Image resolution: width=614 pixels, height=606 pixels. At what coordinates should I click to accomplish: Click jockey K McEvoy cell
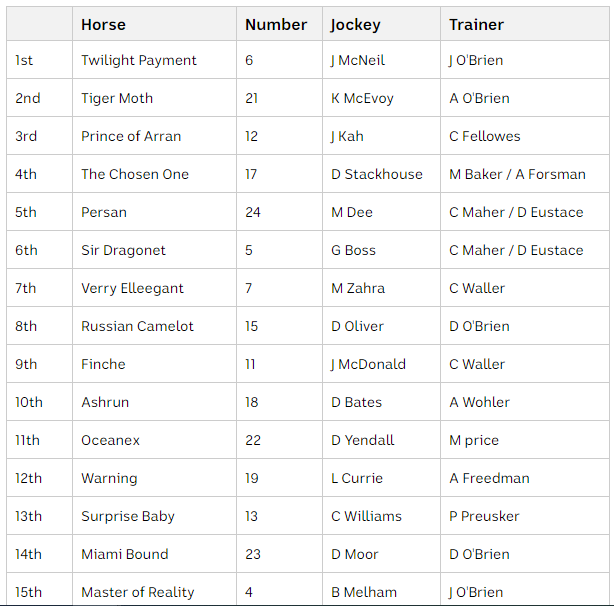tap(362, 98)
